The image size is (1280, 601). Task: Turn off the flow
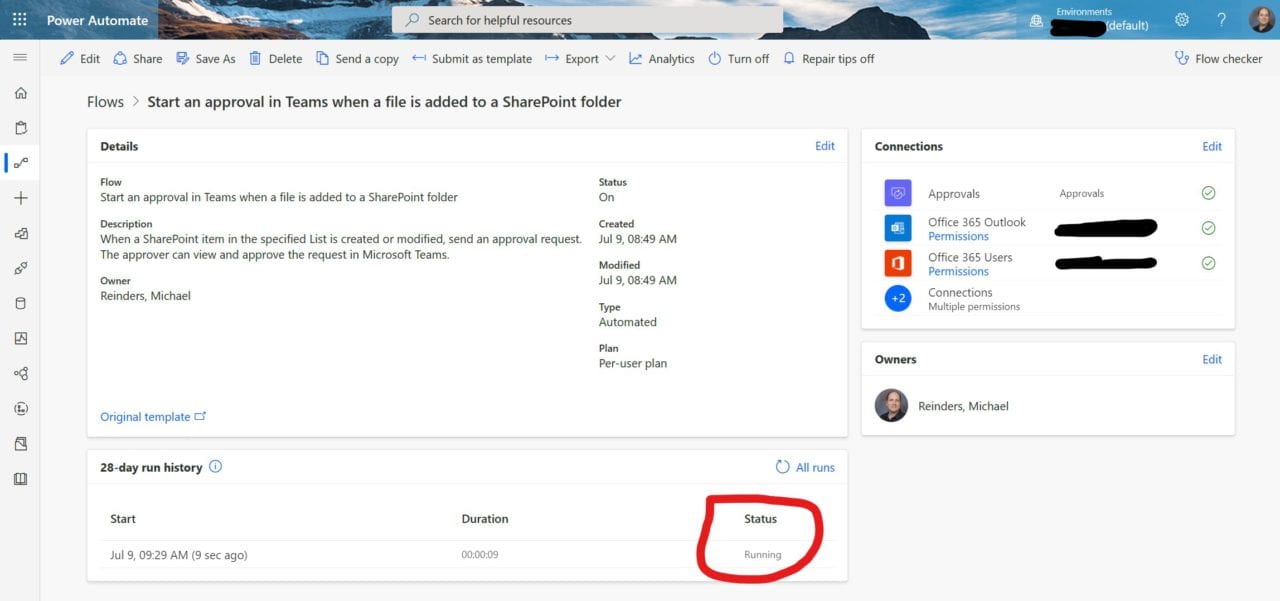738,59
